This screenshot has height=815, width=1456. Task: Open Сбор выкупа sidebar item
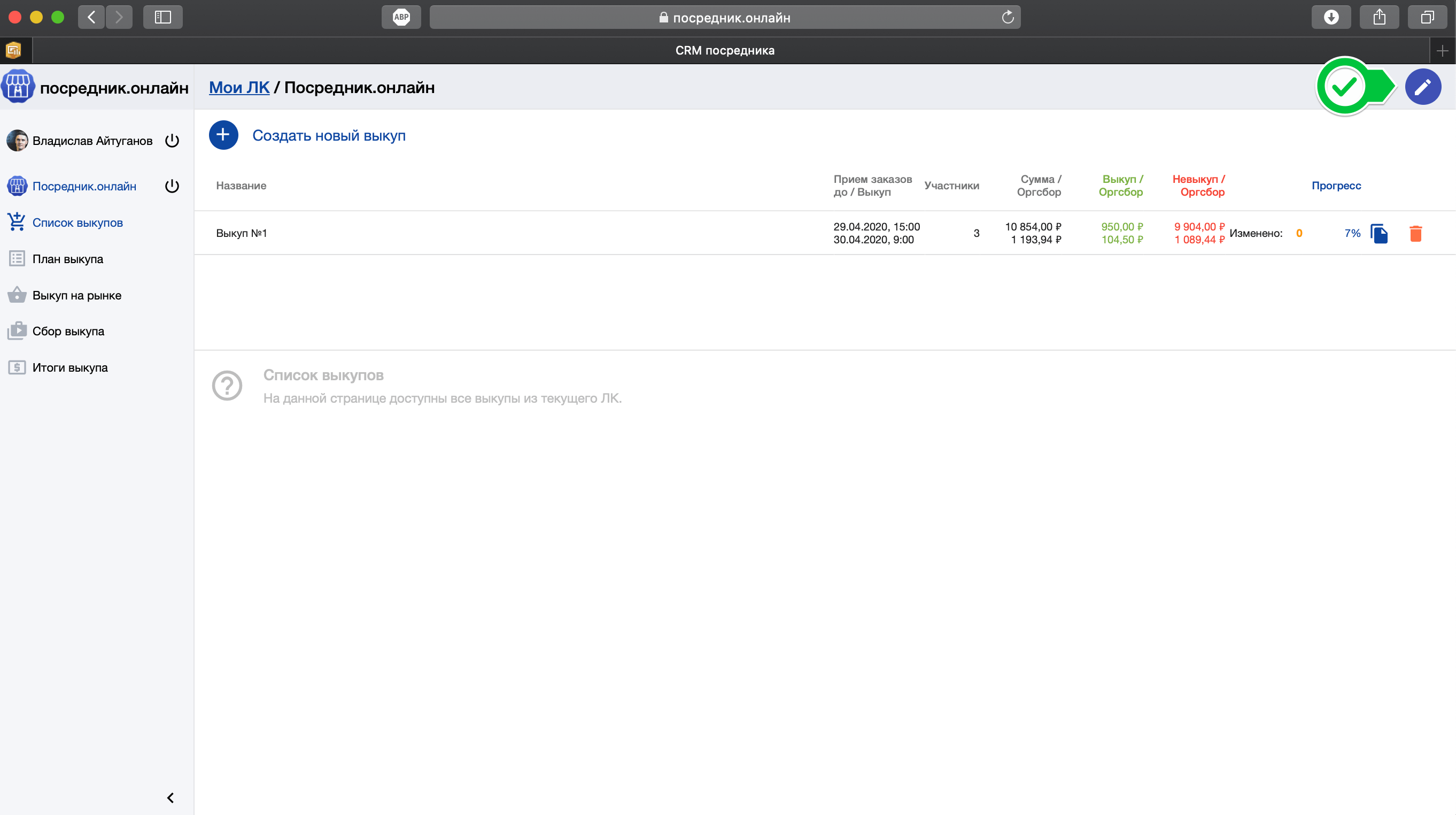pyautogui.click(x=68, y=332)
